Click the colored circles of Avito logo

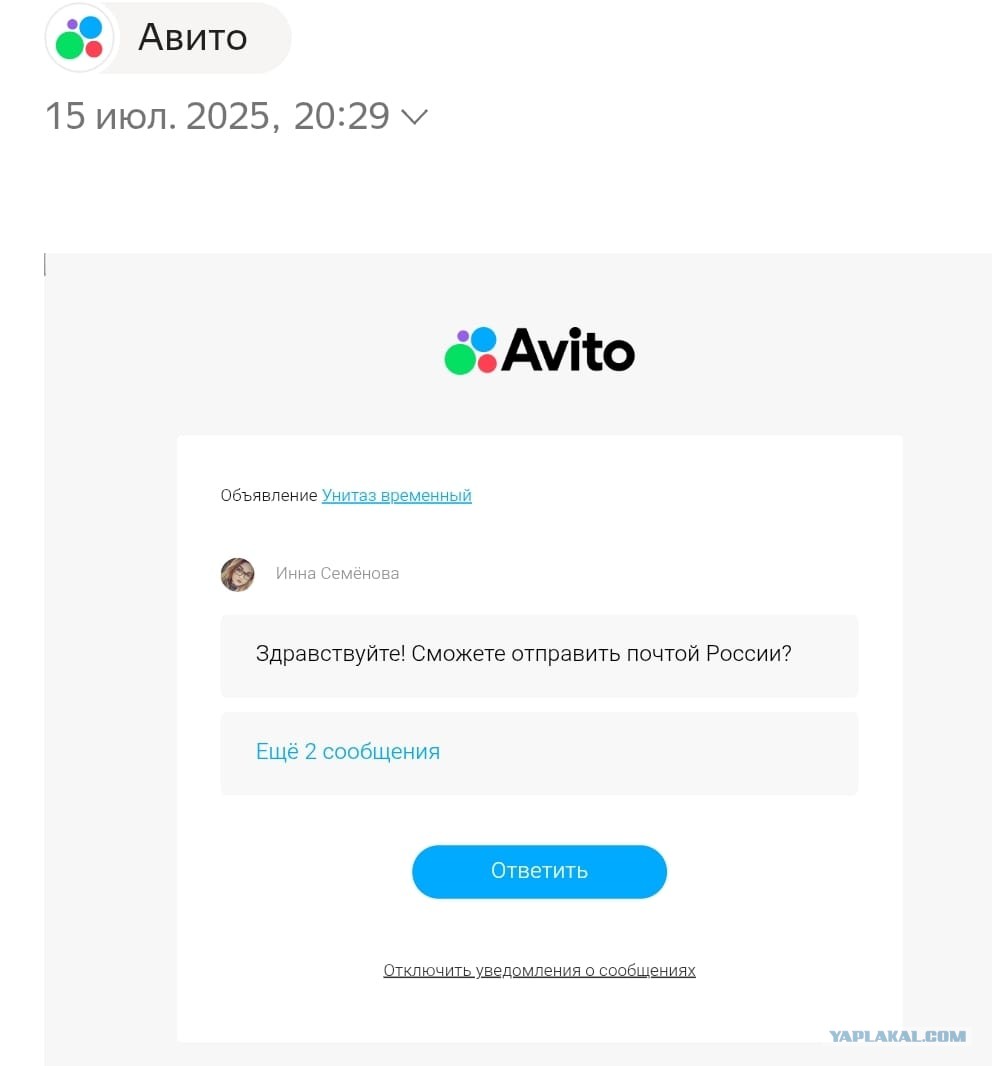(x=471, y=351)
